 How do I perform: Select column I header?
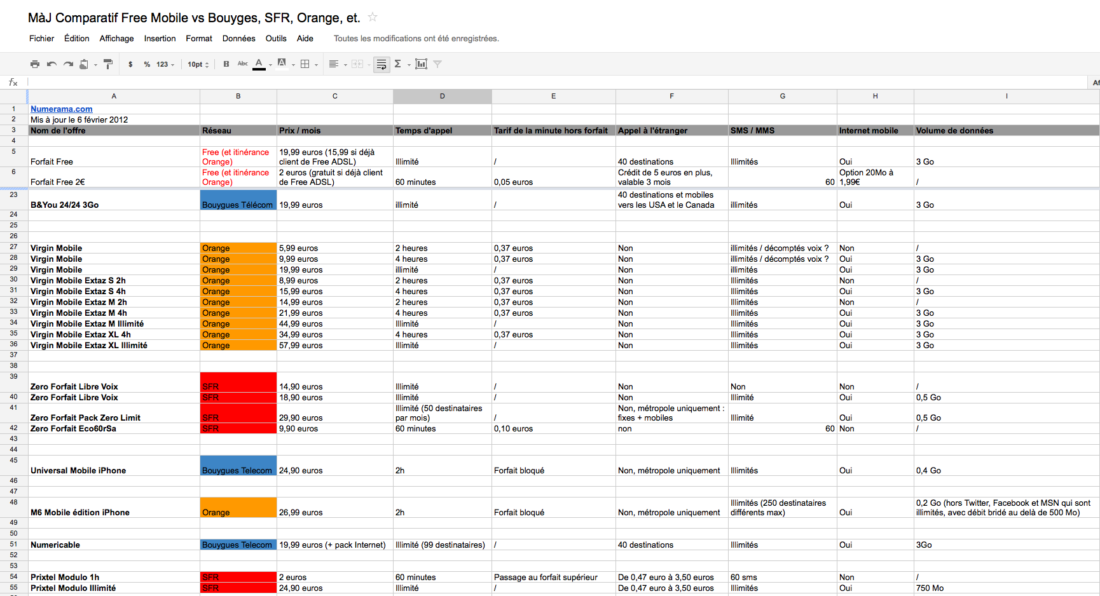pos(1006,96)
